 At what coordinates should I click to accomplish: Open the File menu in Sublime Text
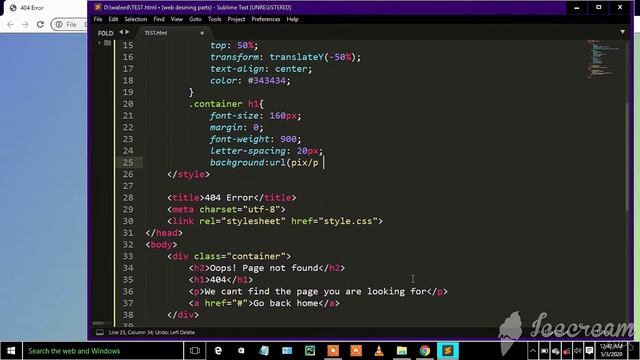tap(98, 19)
